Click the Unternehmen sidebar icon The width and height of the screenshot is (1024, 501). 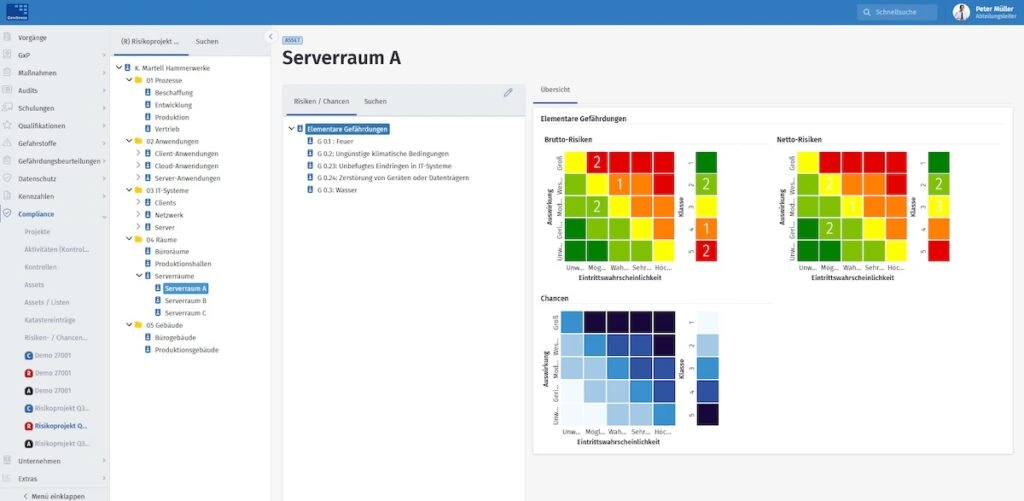tap(7, 461)
